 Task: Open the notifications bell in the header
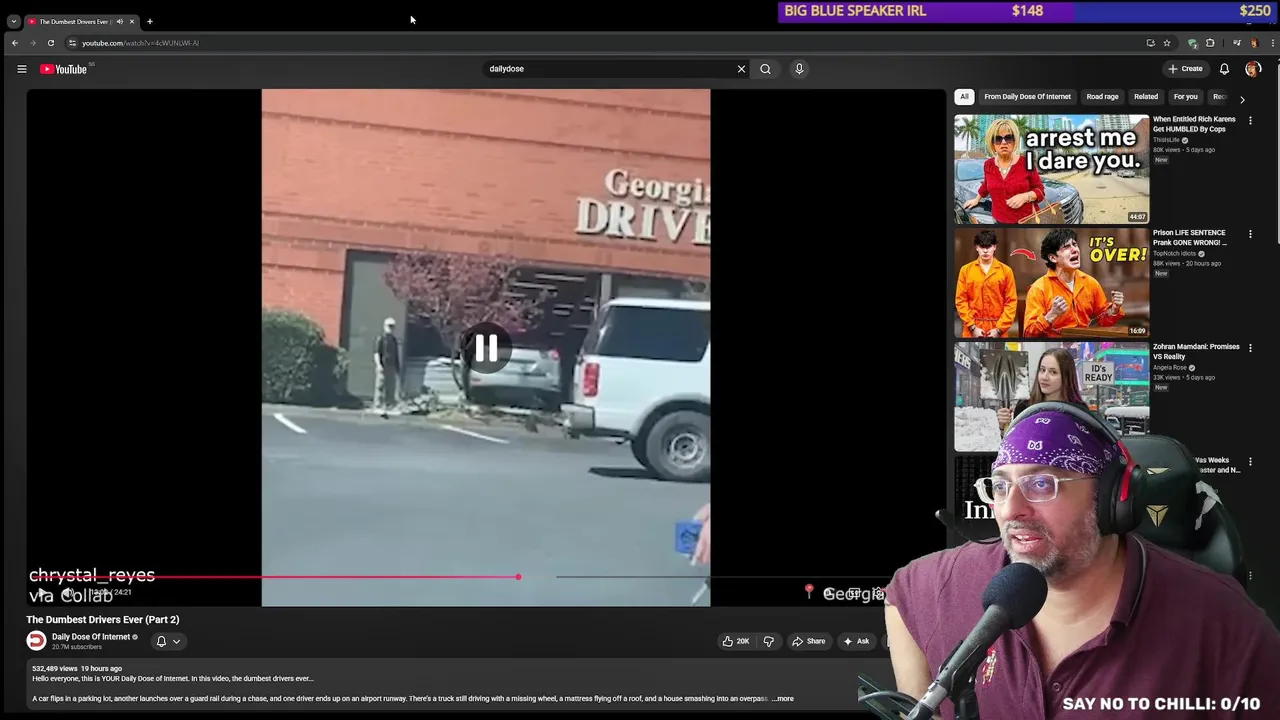[x=1224, y=69]
